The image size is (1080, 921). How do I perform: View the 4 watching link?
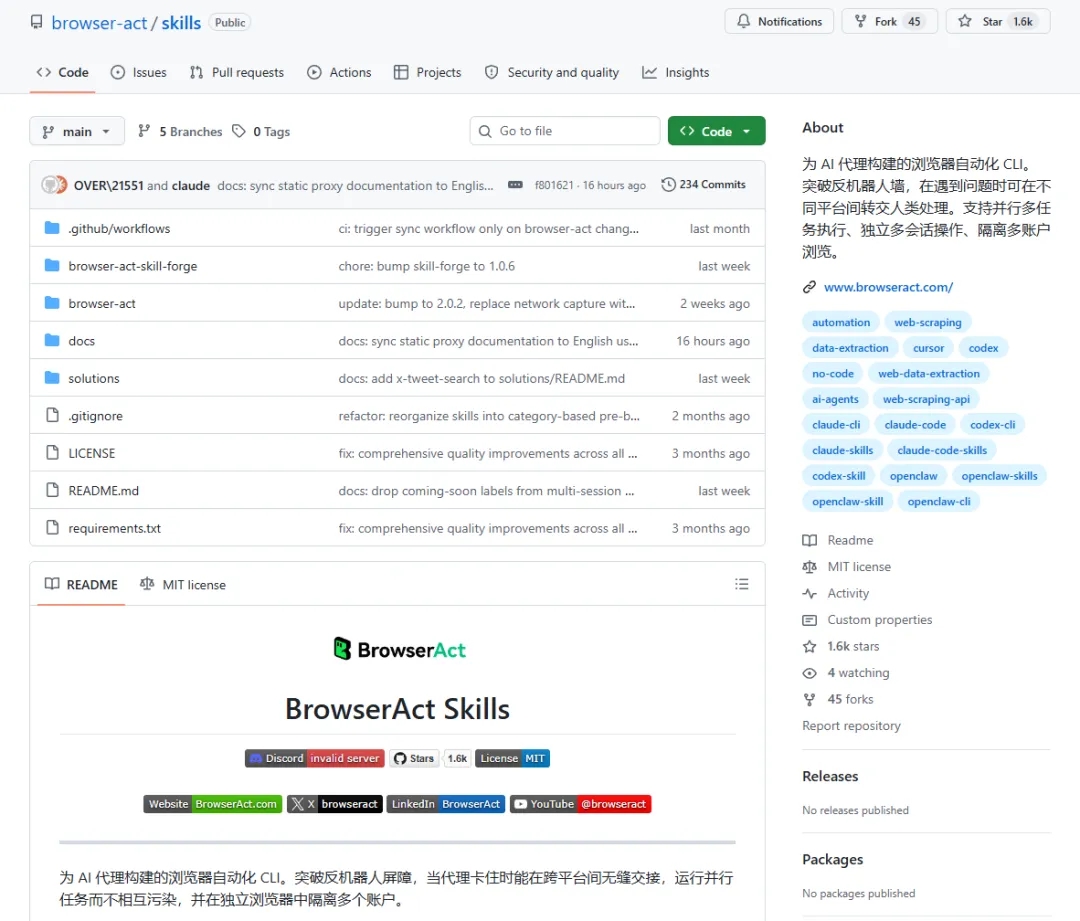(x=847, y=673)
